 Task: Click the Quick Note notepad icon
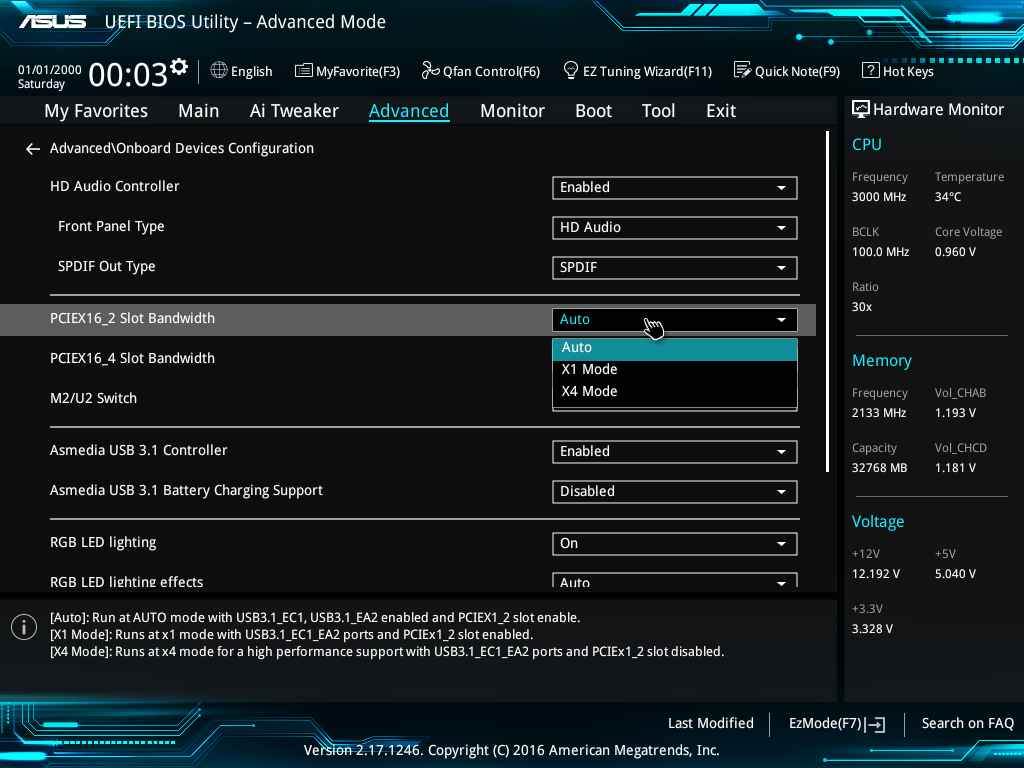coord(742,70)
